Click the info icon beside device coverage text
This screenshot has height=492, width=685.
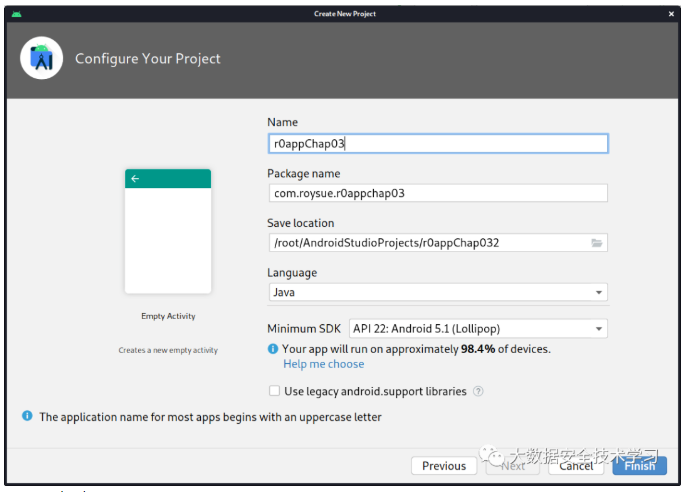273,349
